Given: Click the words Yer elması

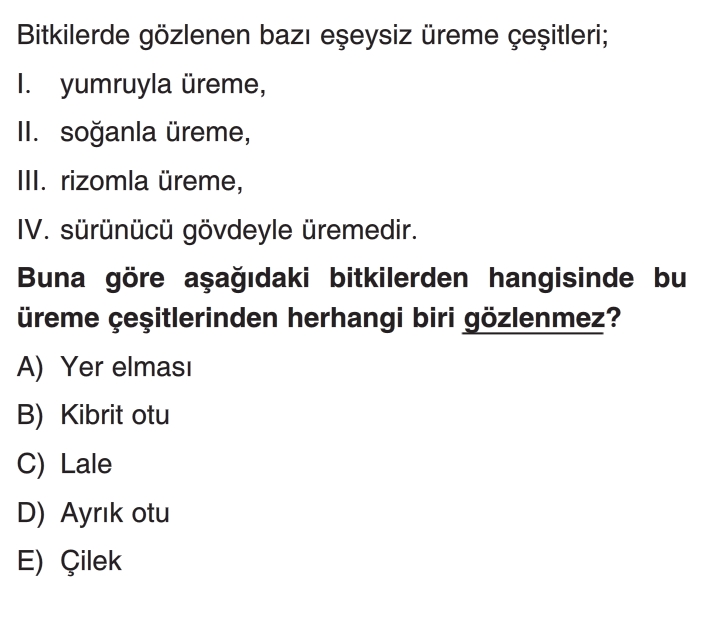Looking at the screenshot, I should pos(126,367).
